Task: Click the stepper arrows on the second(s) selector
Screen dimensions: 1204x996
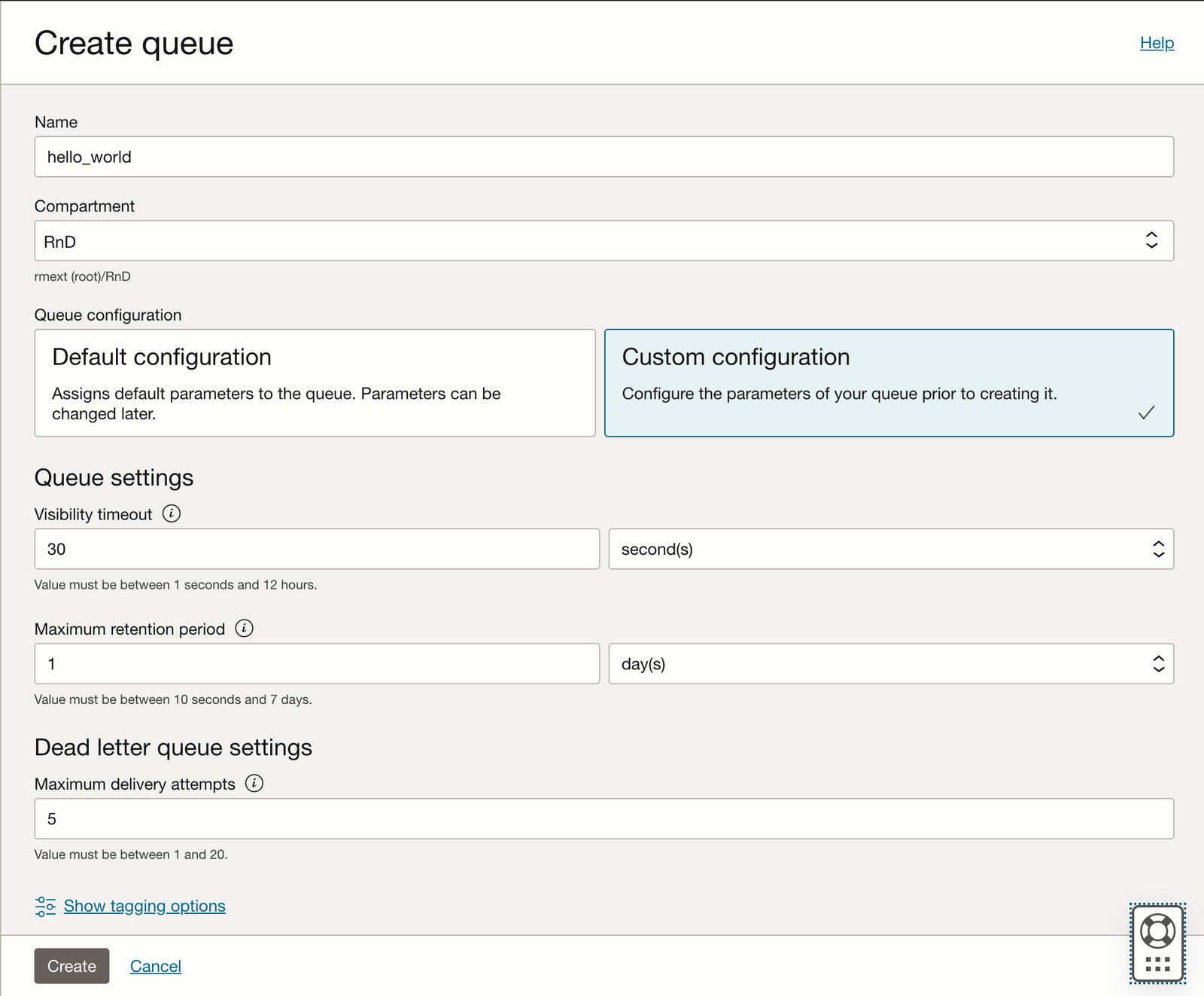Action: (1157, 549)
